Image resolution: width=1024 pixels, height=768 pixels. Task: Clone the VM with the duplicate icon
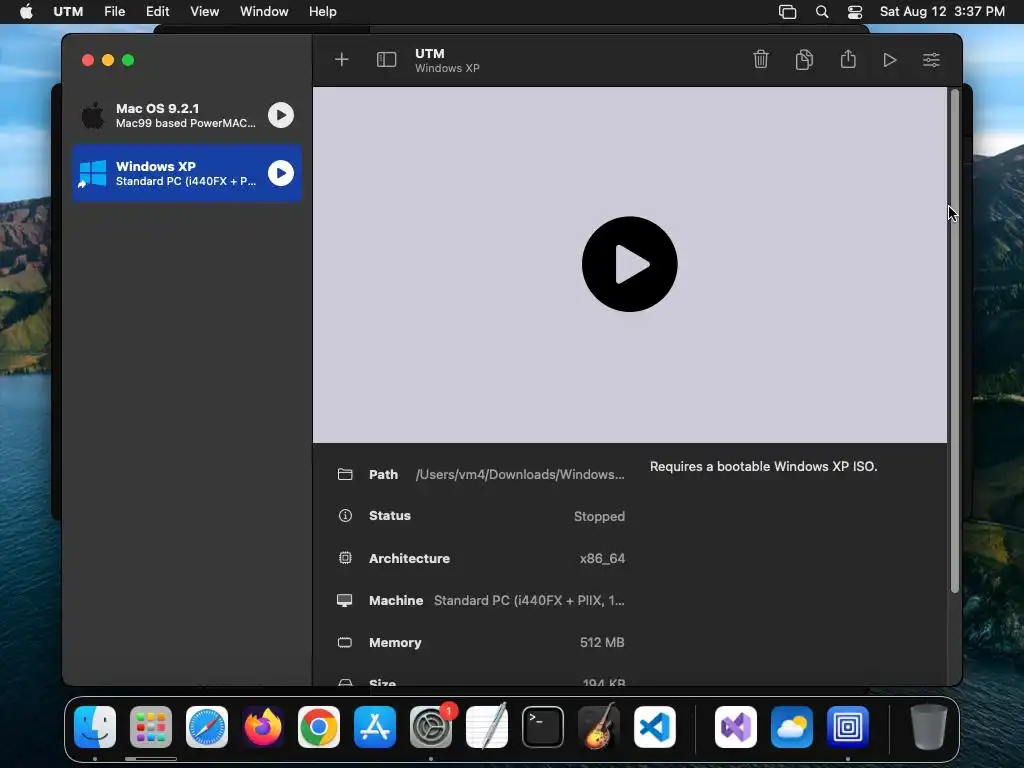[x=805, y=59]
